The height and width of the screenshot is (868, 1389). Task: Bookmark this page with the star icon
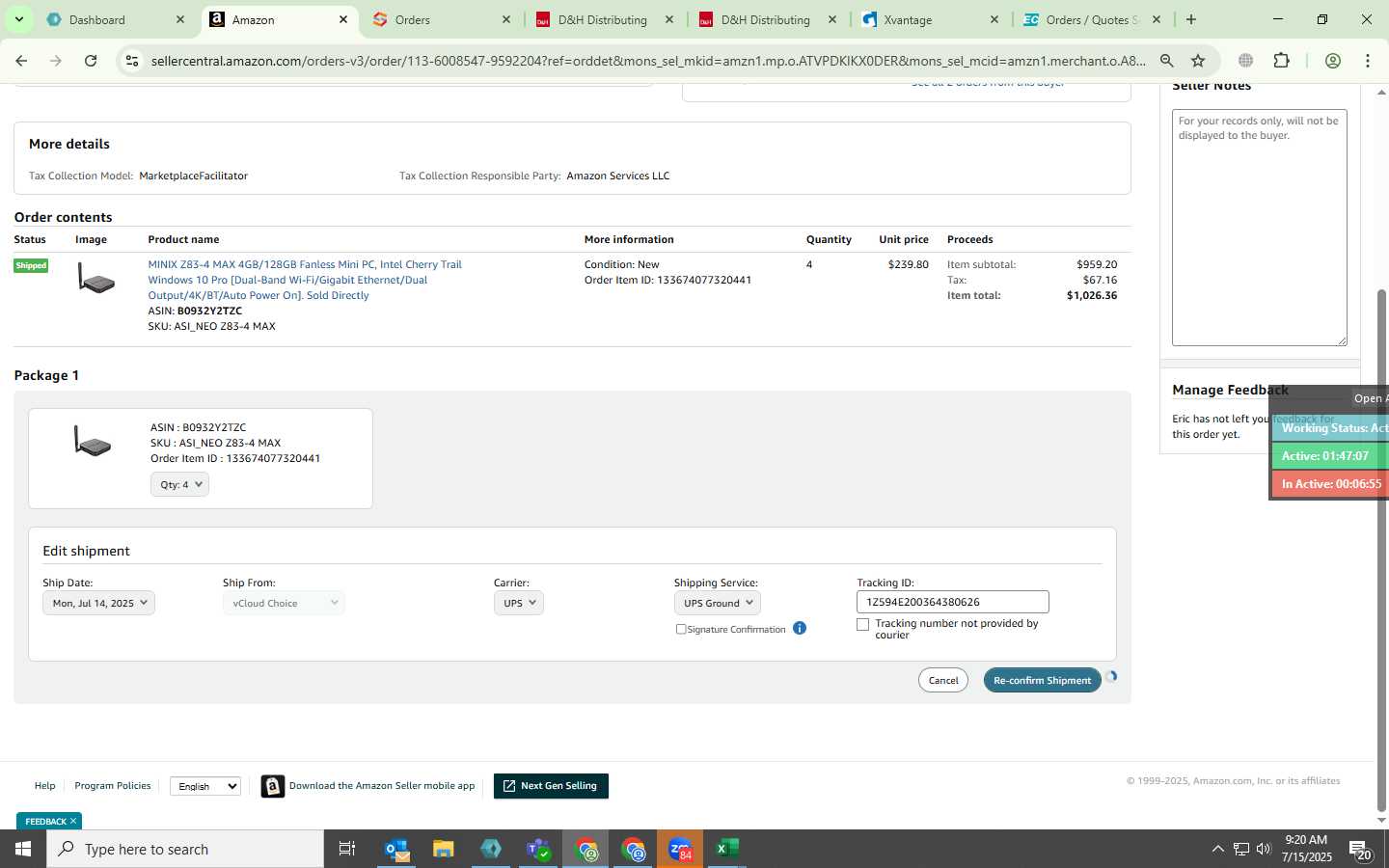[x=1198, y=61]
